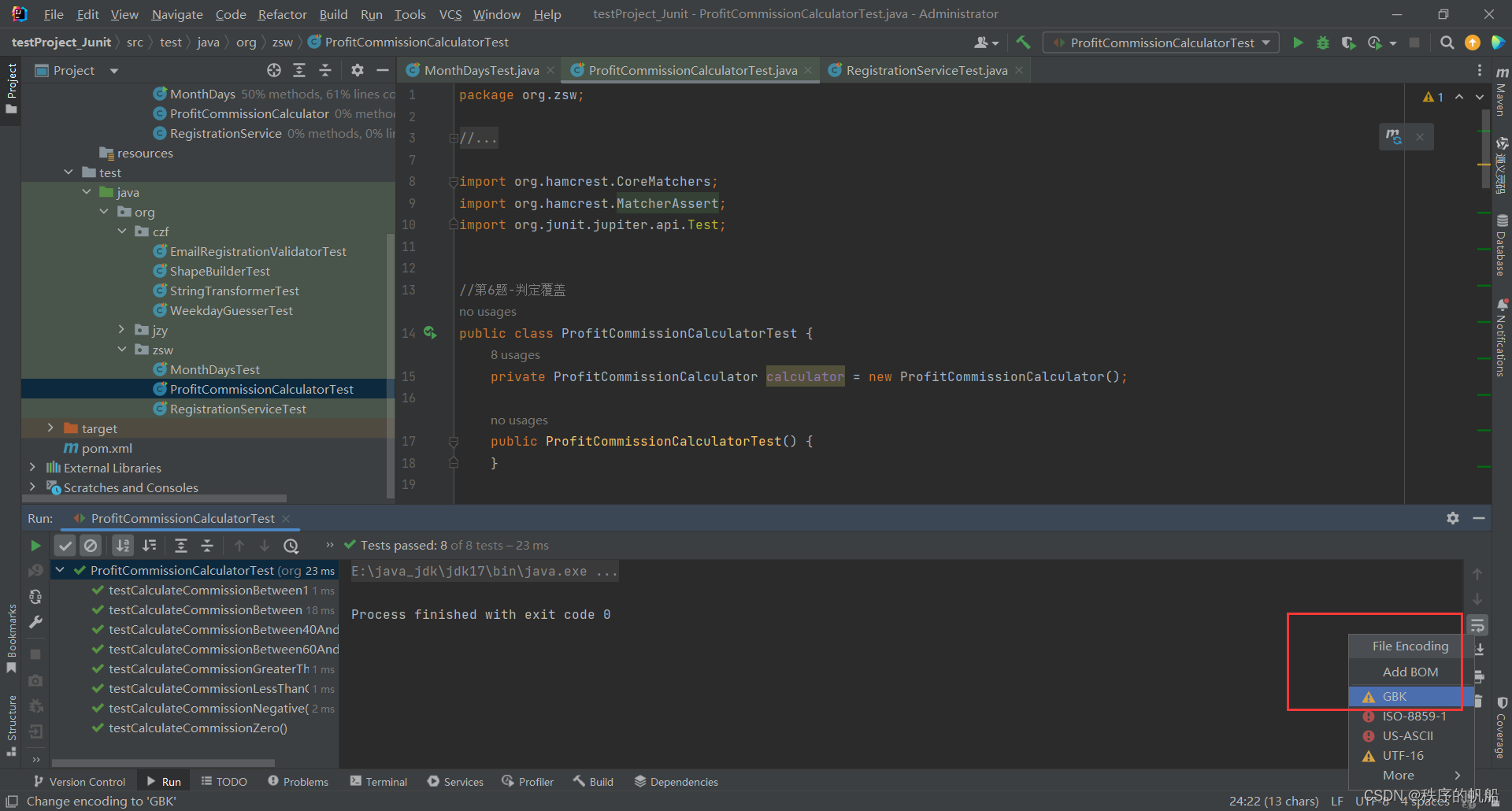Expand External Libraries node
This screenshot has width=1512, height=811.
pyautogui.click(x=32, y=467)
